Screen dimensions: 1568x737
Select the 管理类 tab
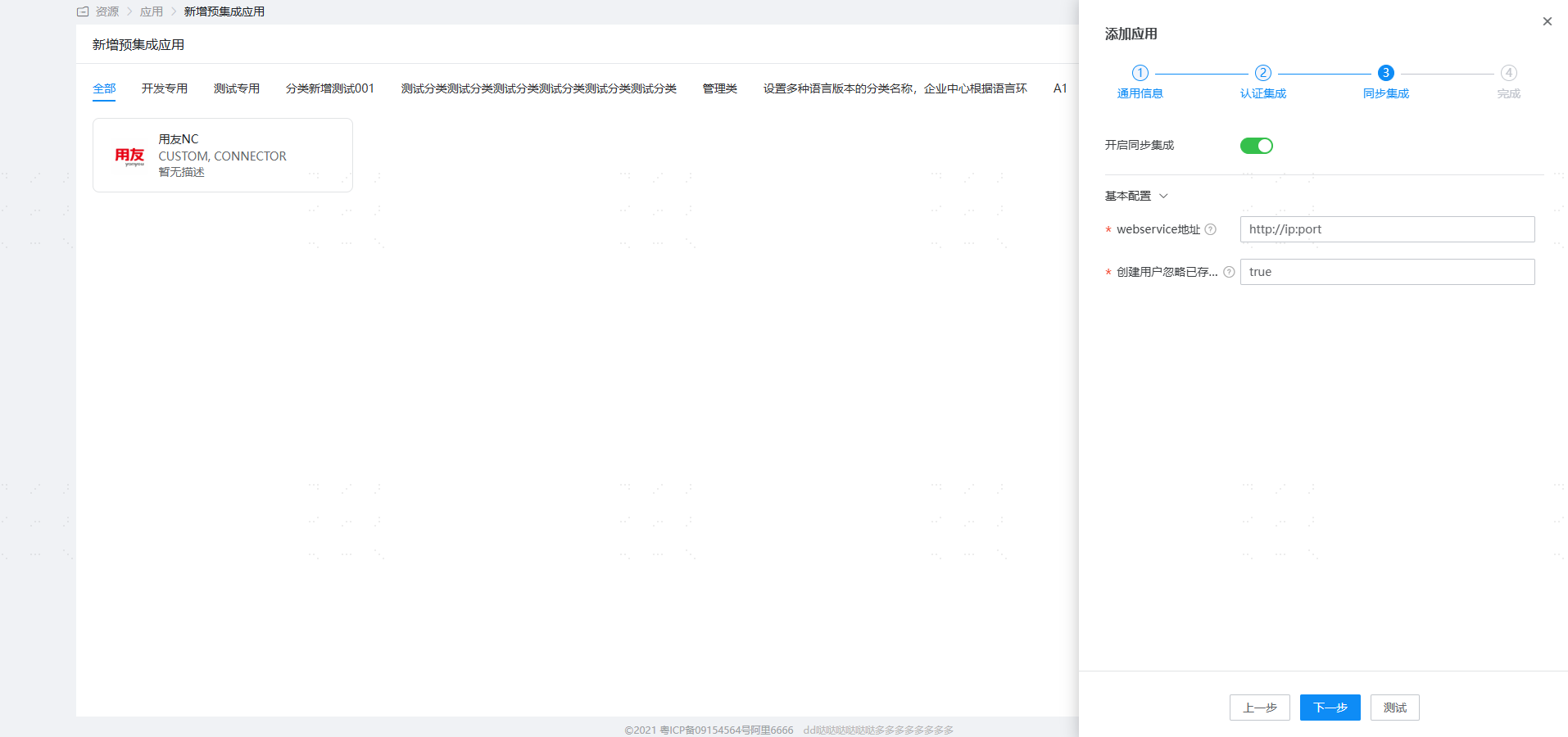point(719,88)
